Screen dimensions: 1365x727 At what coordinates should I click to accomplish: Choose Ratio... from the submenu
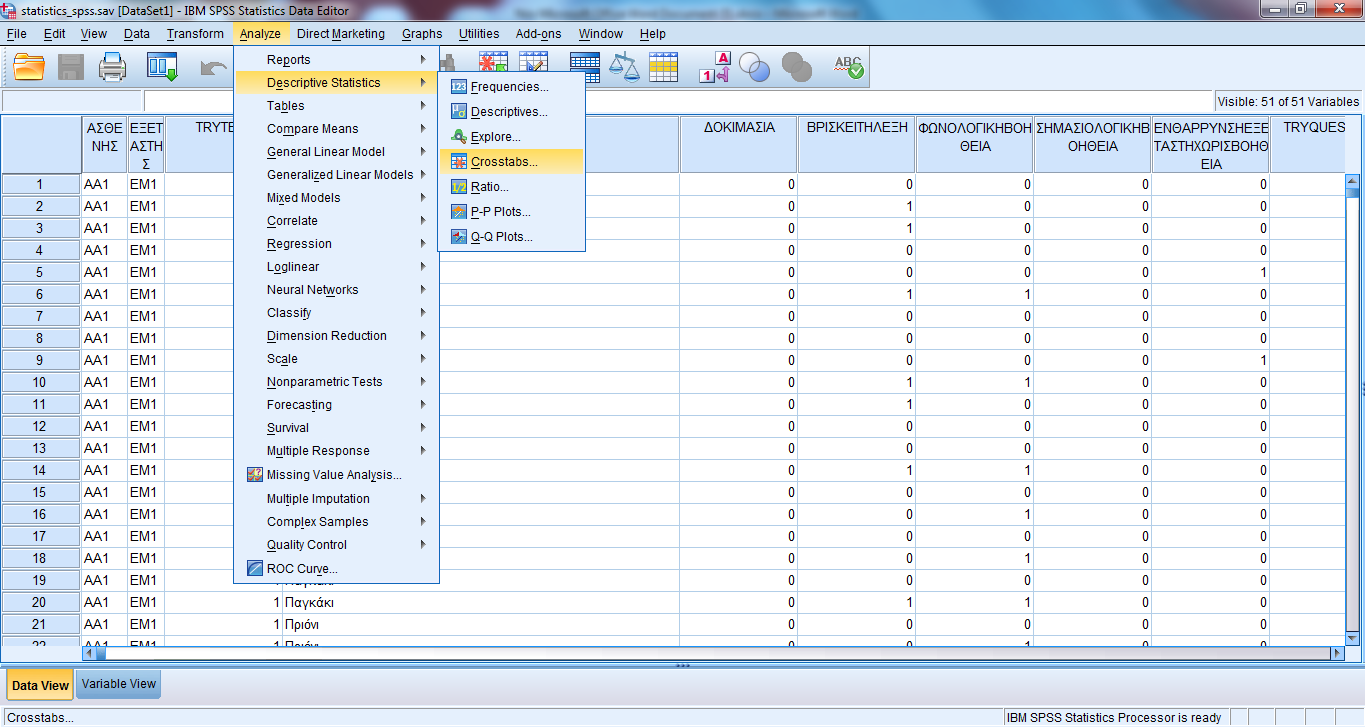point(511,187)
